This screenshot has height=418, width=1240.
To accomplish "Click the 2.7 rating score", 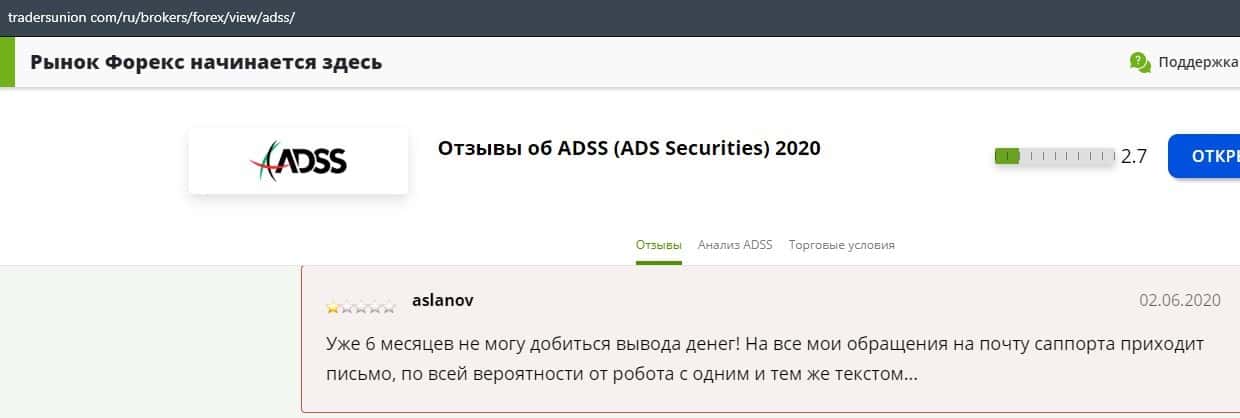I will (x=1134, y=156).
